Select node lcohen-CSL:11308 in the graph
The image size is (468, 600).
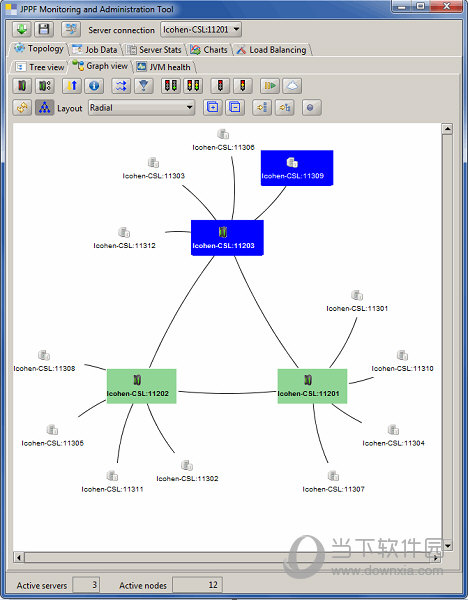(44, 361)
